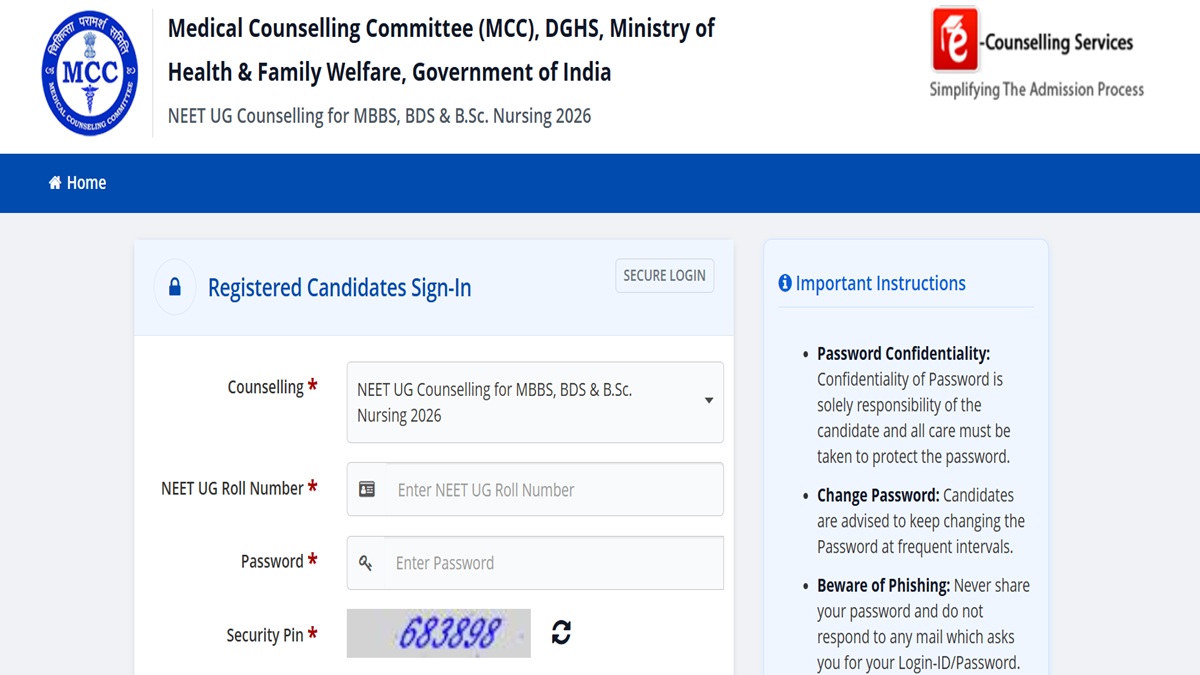This screenshot has height=675, width=1200.
Task: Click the dropdown arrow in Counselling field
Action: [708, 401]
